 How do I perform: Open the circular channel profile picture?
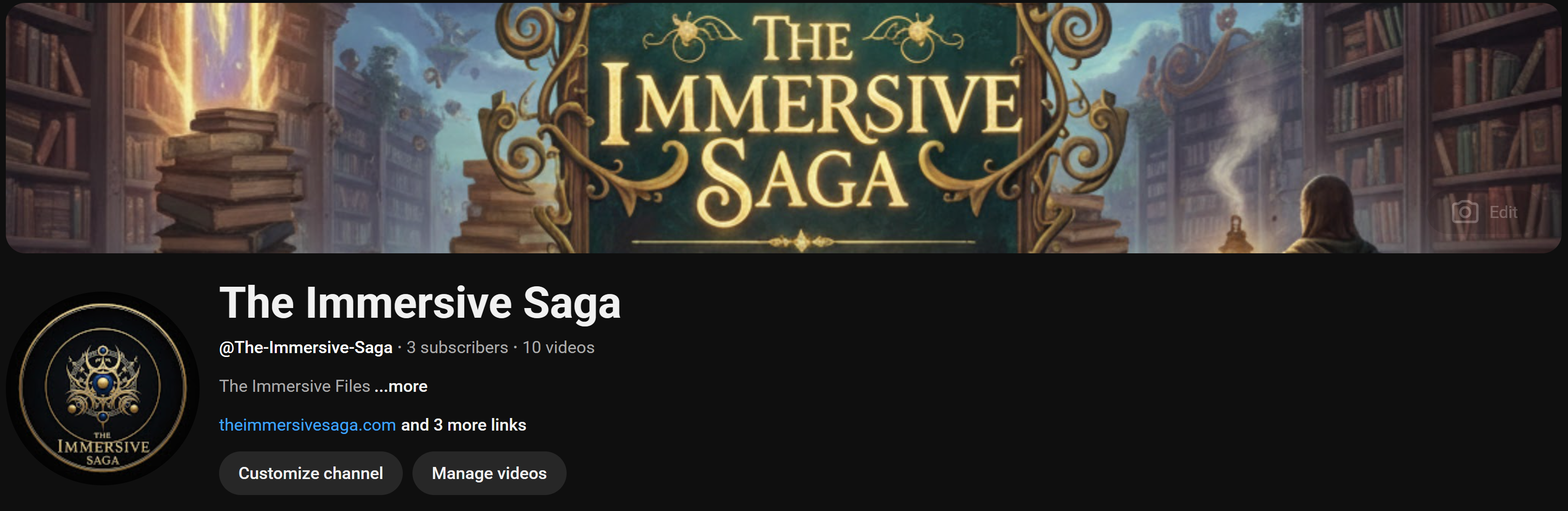(x=103, y=388)
